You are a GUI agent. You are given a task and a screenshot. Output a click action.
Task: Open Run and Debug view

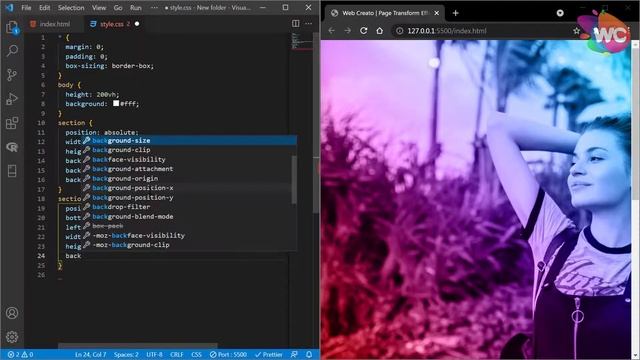coord(12,99)
